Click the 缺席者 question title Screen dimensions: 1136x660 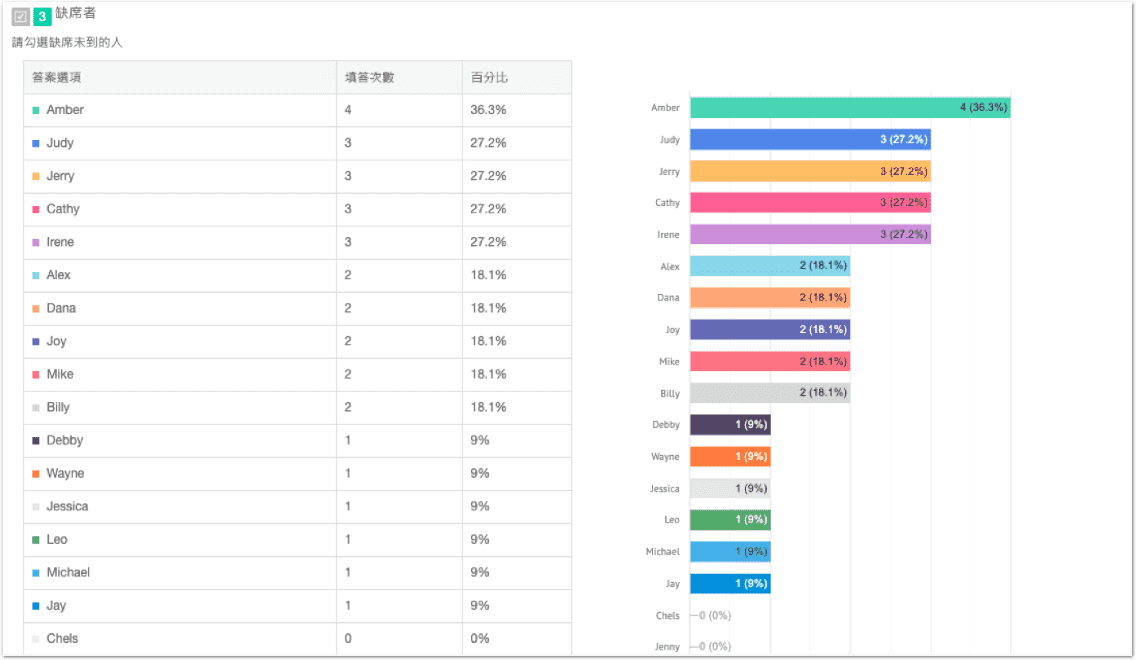click(76, 14)
